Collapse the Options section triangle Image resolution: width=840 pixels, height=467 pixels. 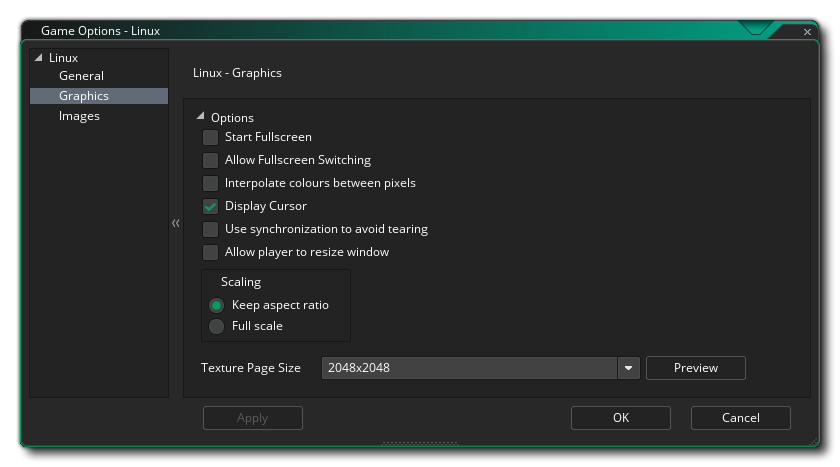click(201, 117)
